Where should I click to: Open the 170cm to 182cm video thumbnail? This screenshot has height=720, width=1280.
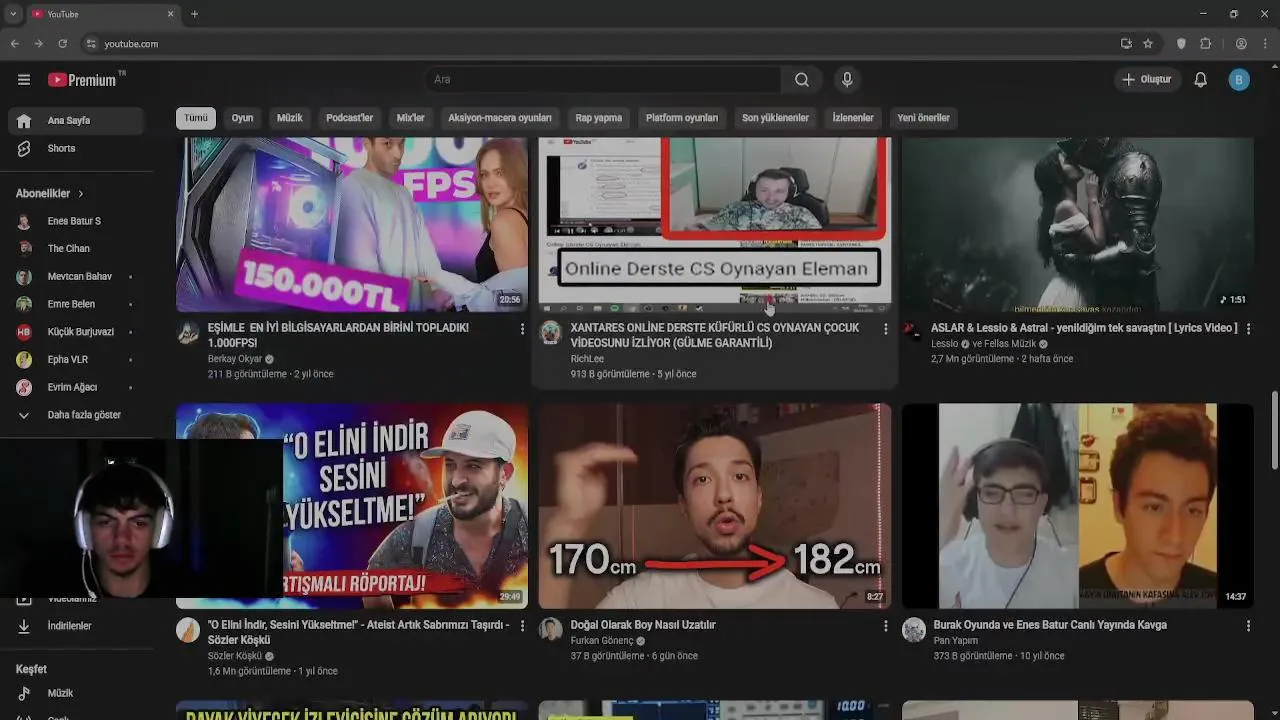(x=715, y=506)
